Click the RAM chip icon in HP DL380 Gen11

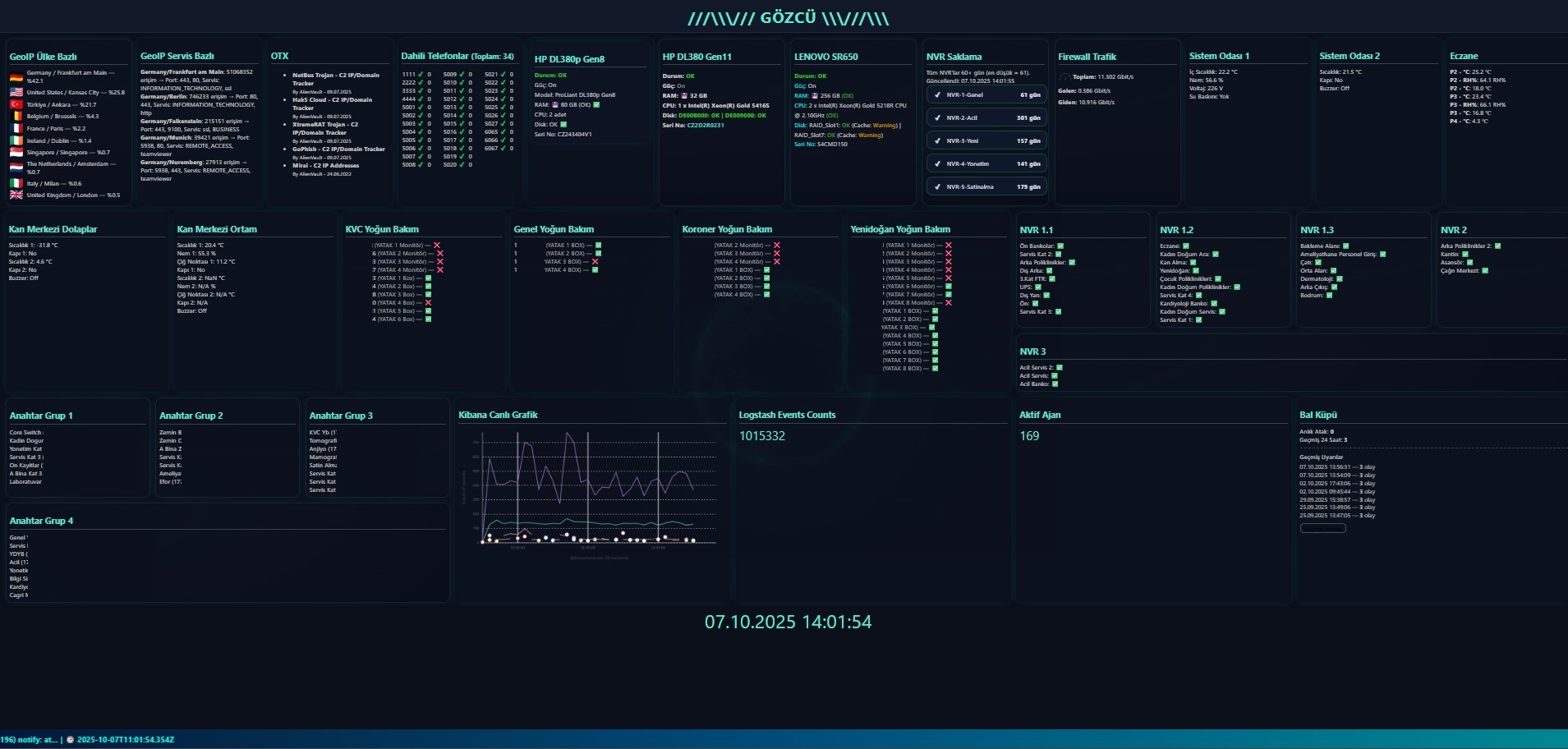(684, 96)
